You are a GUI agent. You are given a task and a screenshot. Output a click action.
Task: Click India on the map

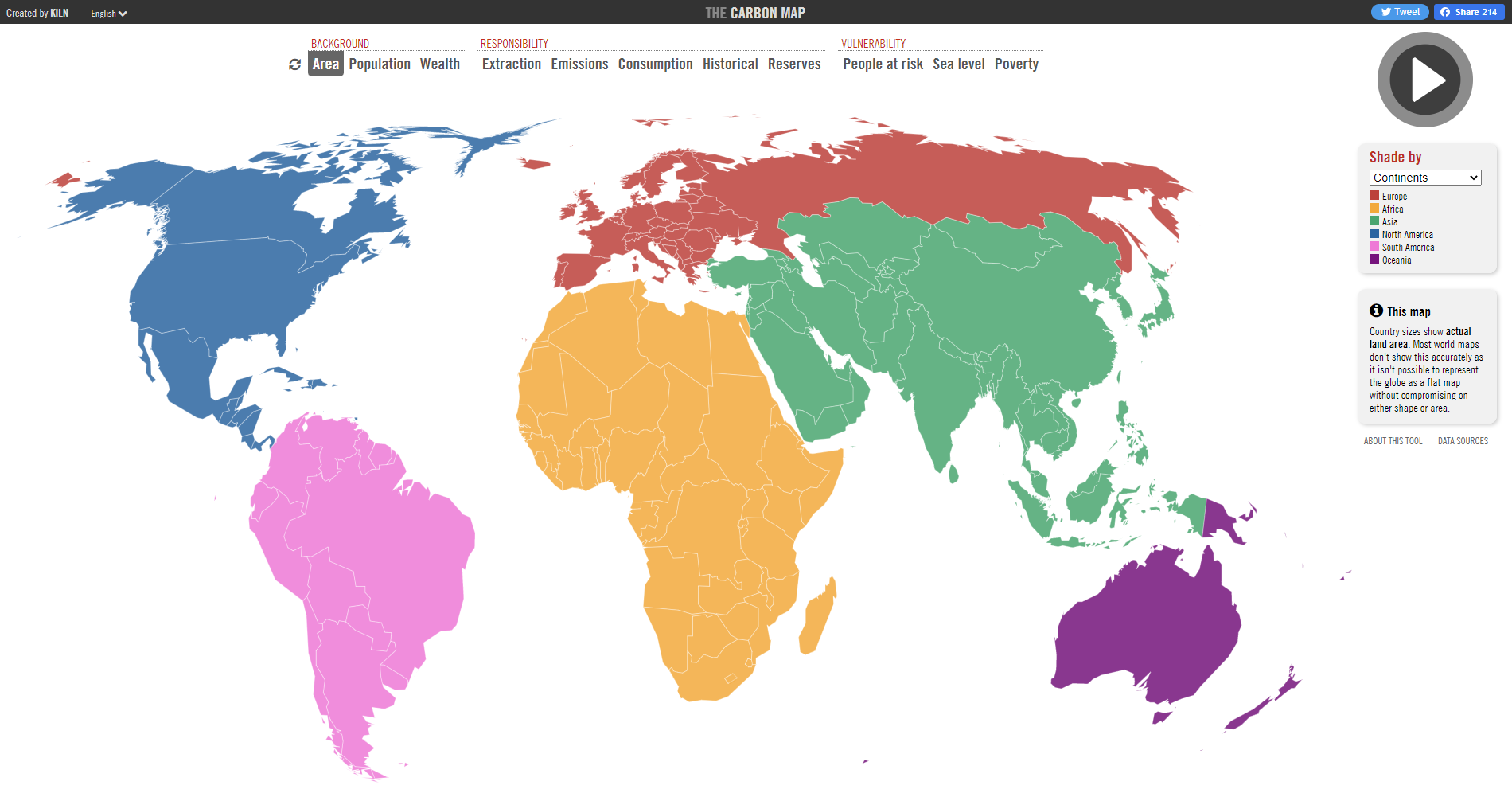coord(943,398)
